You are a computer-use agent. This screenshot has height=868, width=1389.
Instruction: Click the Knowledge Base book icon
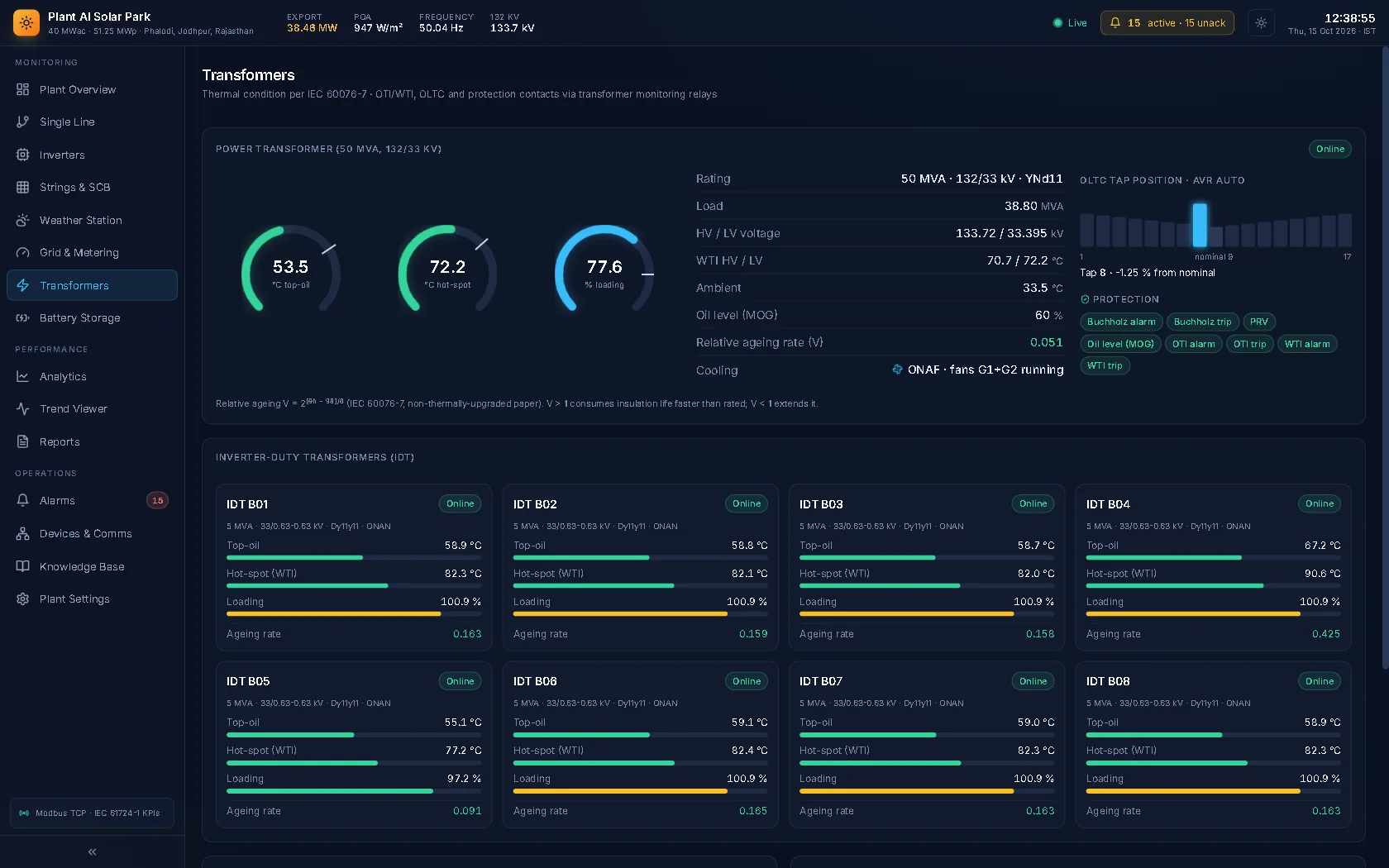[22, 566]
